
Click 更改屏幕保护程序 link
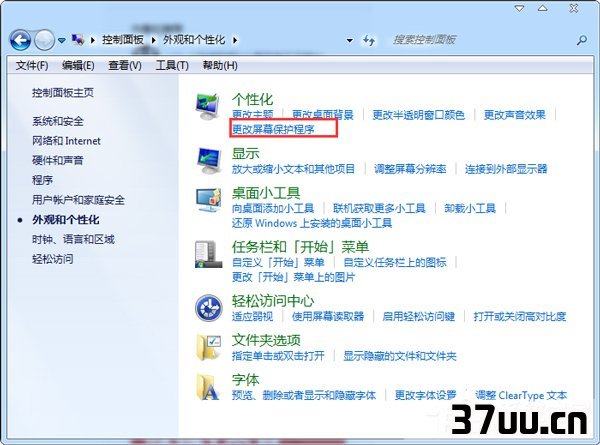[273, 129]
